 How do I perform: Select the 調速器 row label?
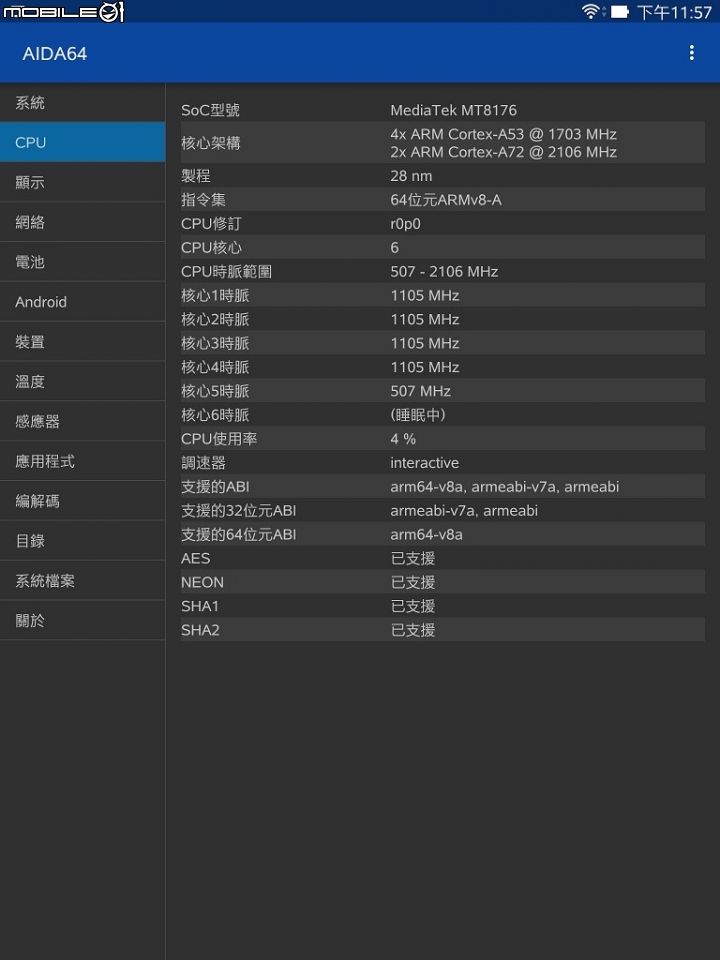[203, 462]
